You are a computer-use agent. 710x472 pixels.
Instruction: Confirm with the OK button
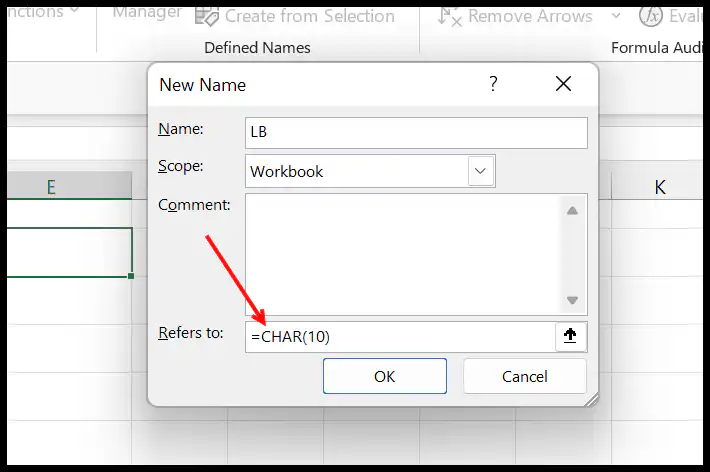(385, 376)
